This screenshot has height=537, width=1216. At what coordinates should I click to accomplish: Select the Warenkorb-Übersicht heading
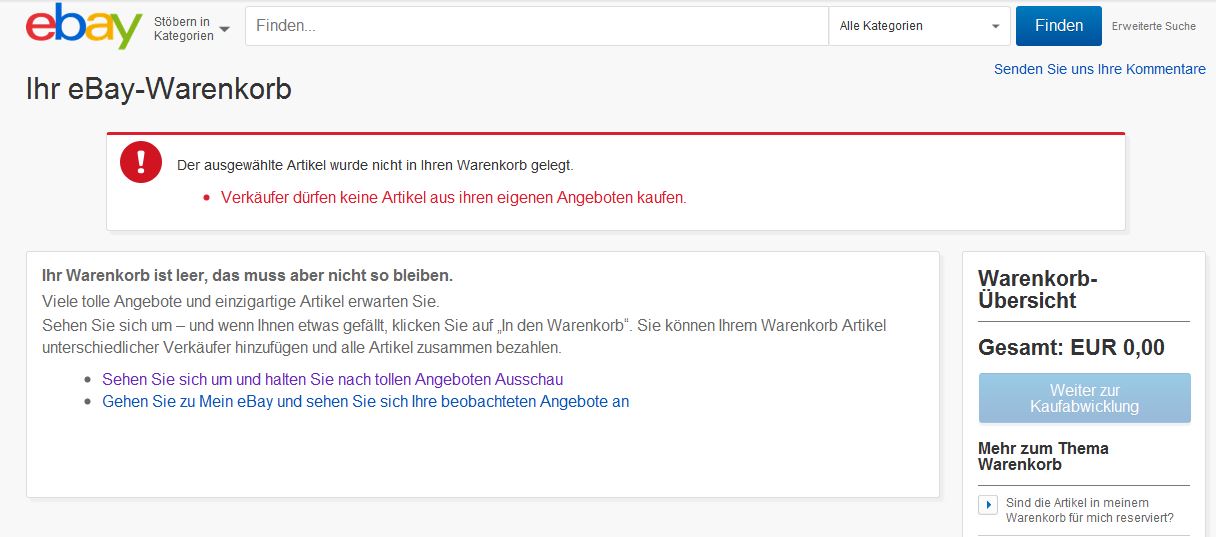tap(1038, 290)
